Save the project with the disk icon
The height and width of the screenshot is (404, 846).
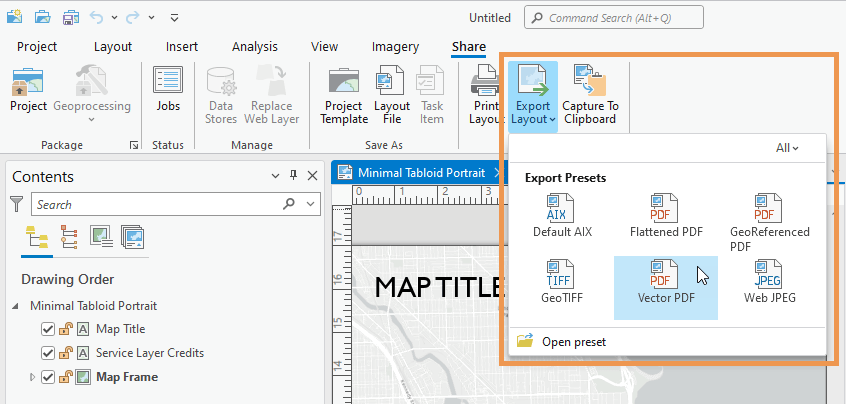click(71, 17)
